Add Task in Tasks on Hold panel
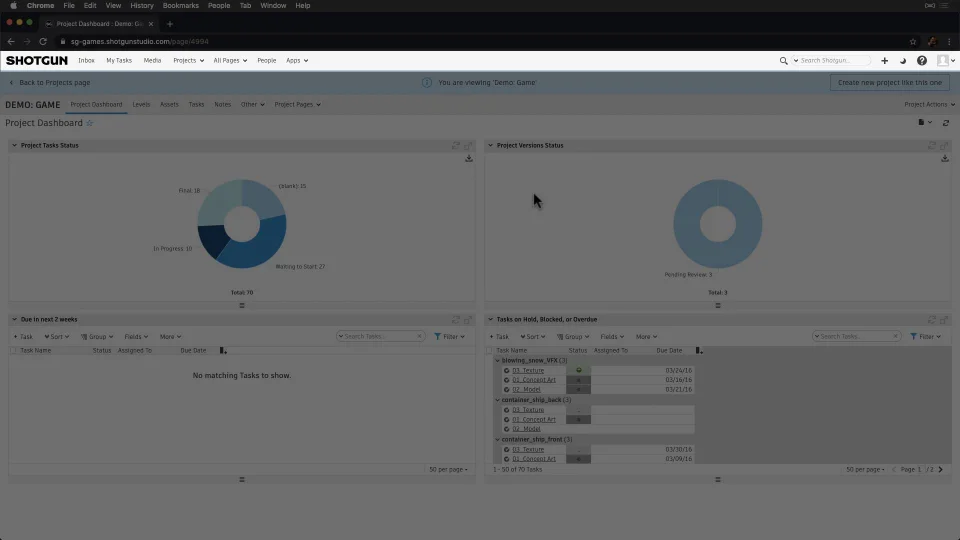 [500, 337]
